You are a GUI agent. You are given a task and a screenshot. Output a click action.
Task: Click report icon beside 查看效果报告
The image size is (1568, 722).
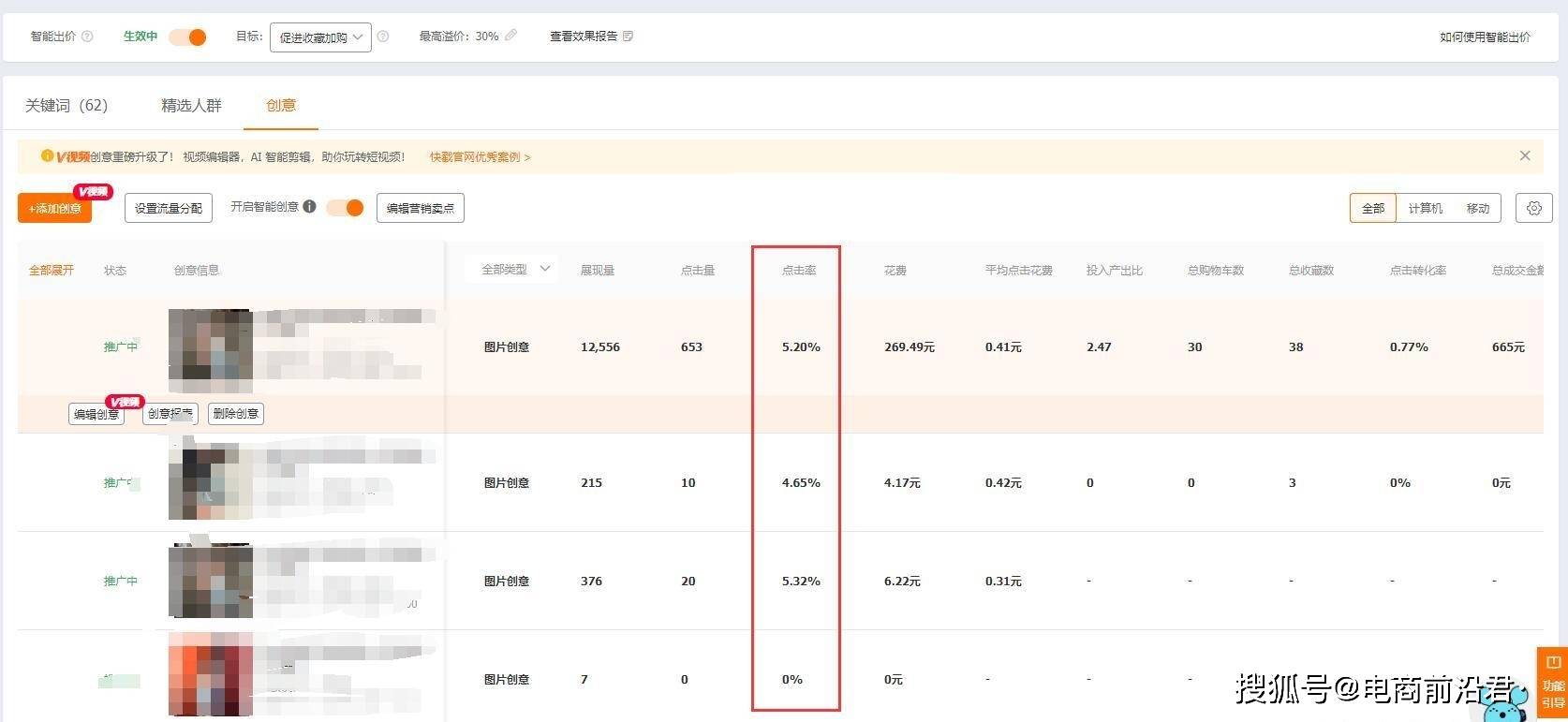tap(628, 37)
